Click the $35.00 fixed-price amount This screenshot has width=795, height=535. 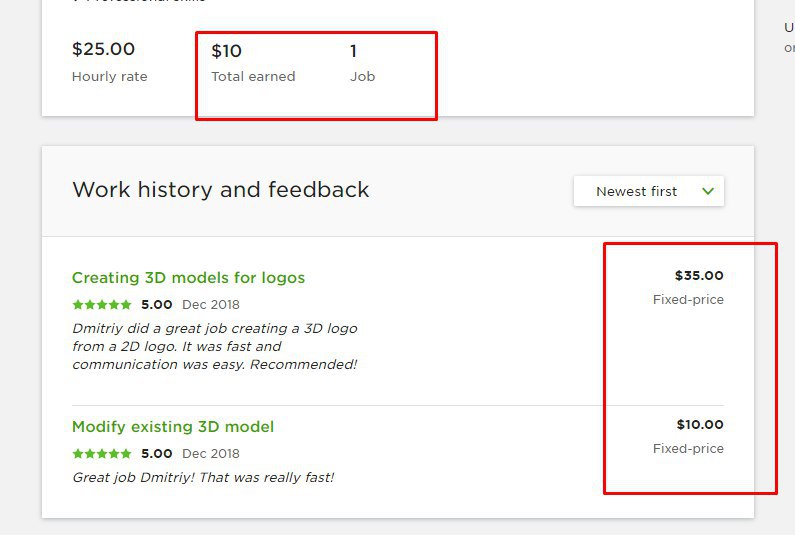point(698,275)
